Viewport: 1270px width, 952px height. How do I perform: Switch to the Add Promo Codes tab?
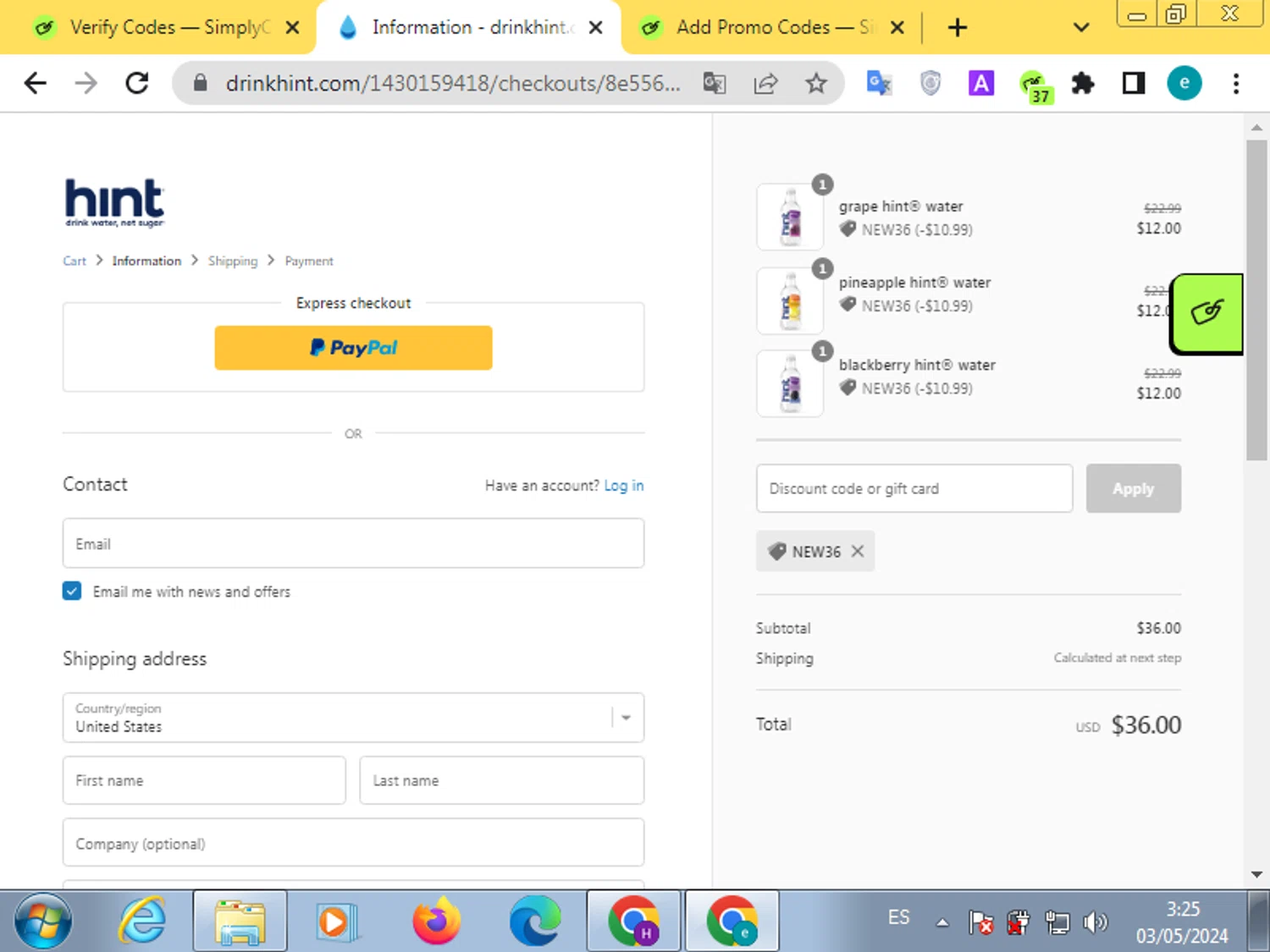coord(766,28)
